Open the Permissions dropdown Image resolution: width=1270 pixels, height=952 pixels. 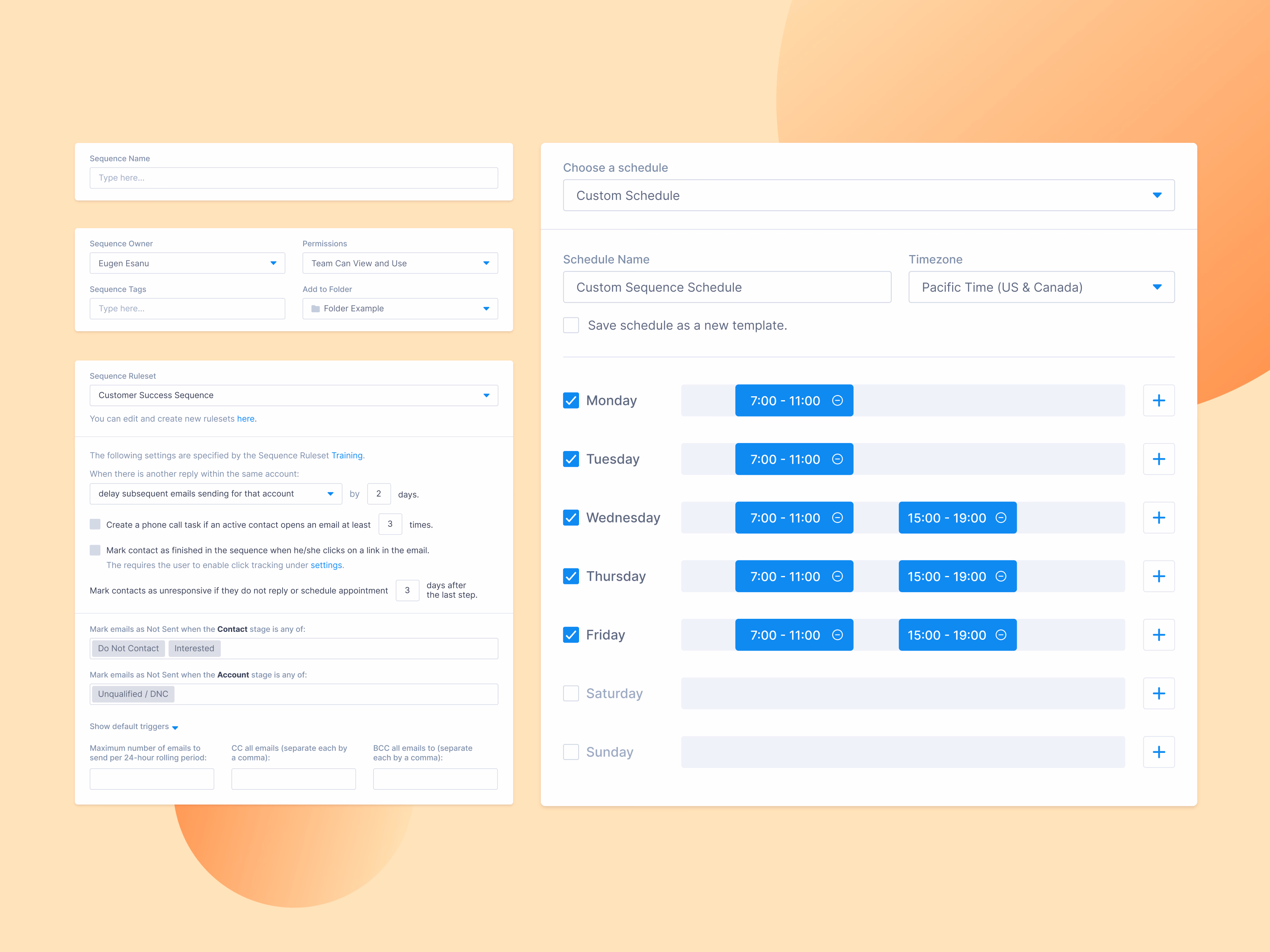click(x=400, y=263)
